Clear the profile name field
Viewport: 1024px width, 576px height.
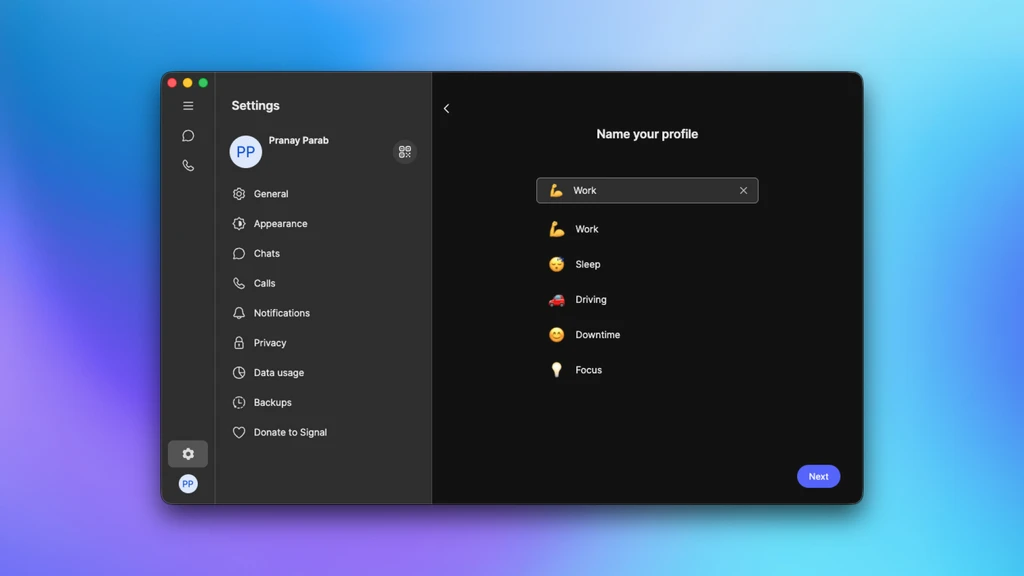click(743, 191)
